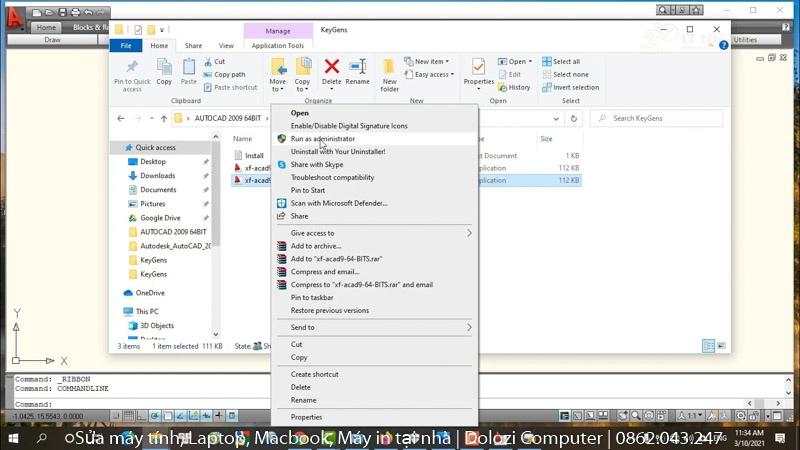Click Pin to Quick access icon

coord(132,76)
